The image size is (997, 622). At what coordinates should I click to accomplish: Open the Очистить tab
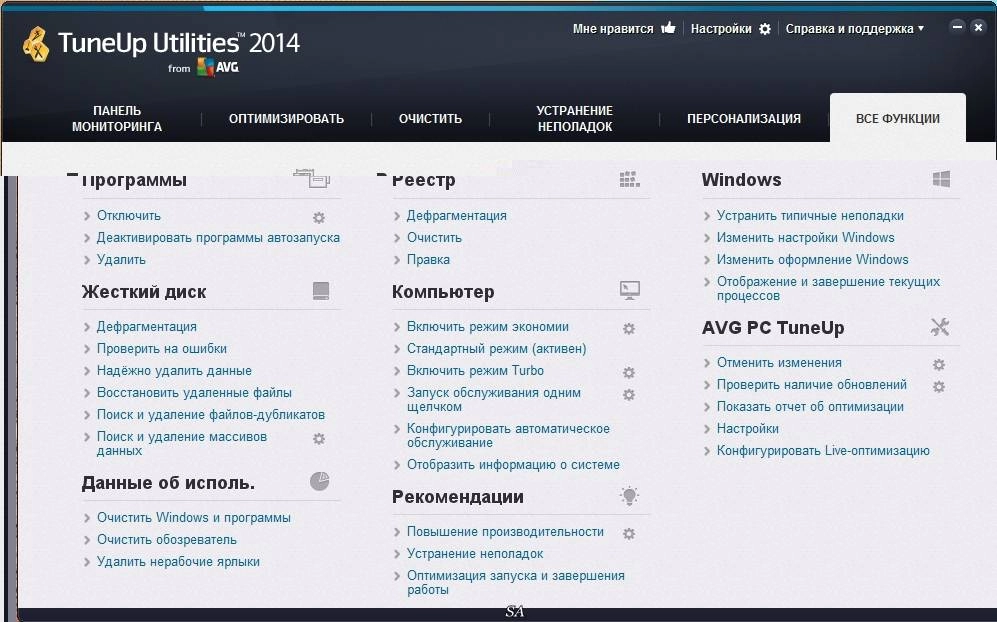(430, 118)
